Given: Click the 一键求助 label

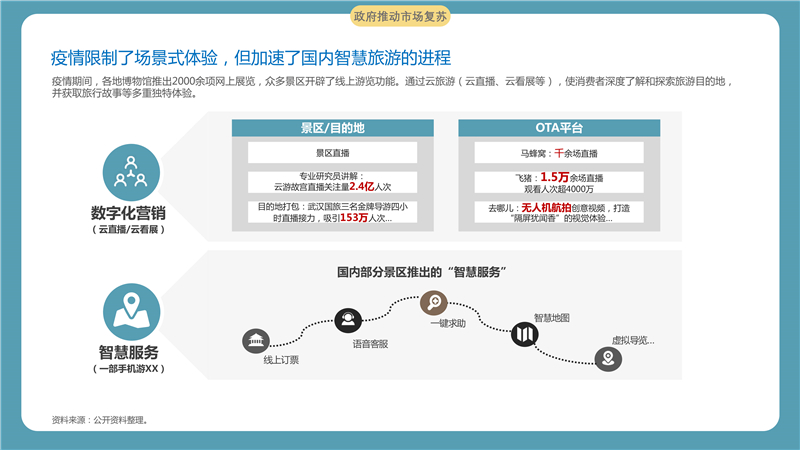Looking at the screenshot, I should tap(448, 323).
